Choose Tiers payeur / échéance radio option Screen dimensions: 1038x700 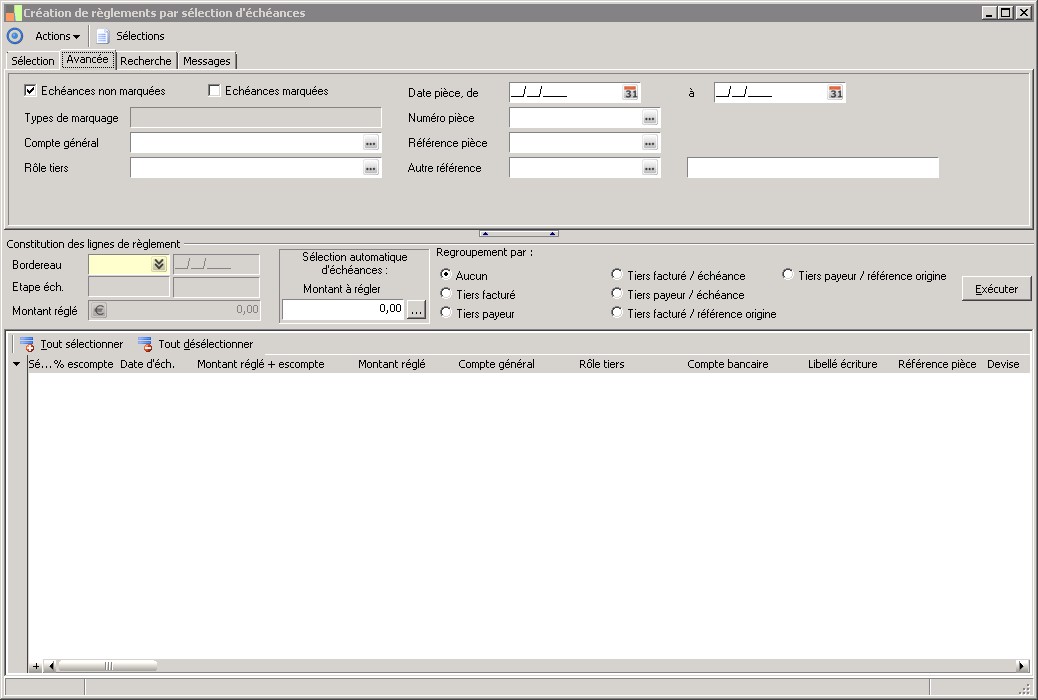[617, 294]
